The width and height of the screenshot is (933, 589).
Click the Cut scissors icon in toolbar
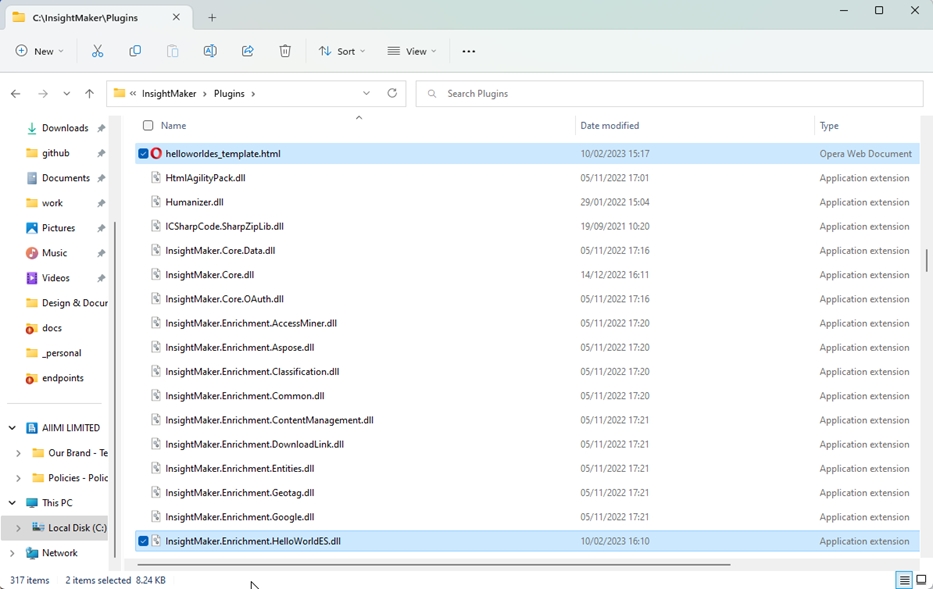tap(97, 51)
